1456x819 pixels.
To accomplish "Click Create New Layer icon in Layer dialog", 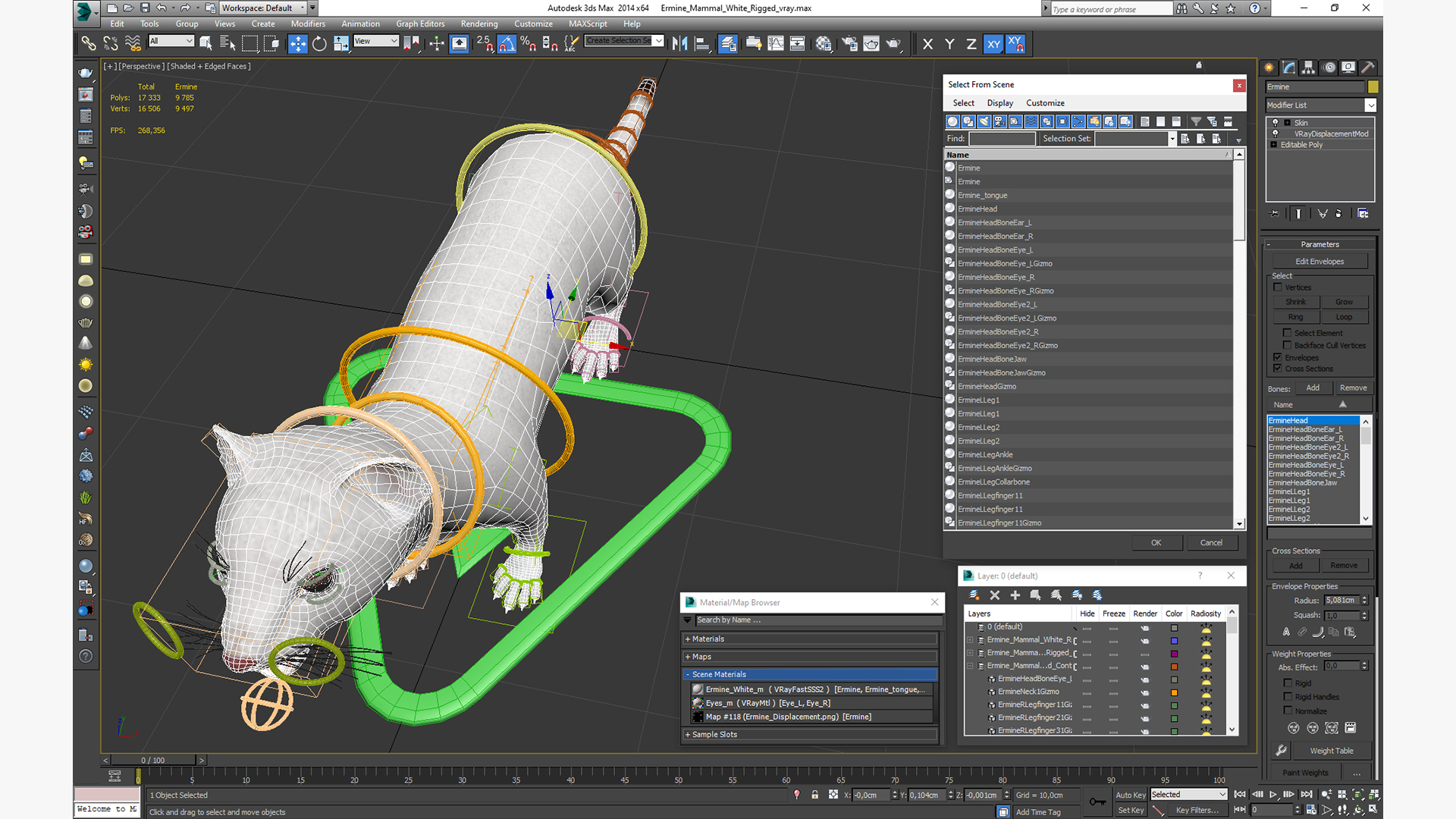I will [x=974, y=595].
